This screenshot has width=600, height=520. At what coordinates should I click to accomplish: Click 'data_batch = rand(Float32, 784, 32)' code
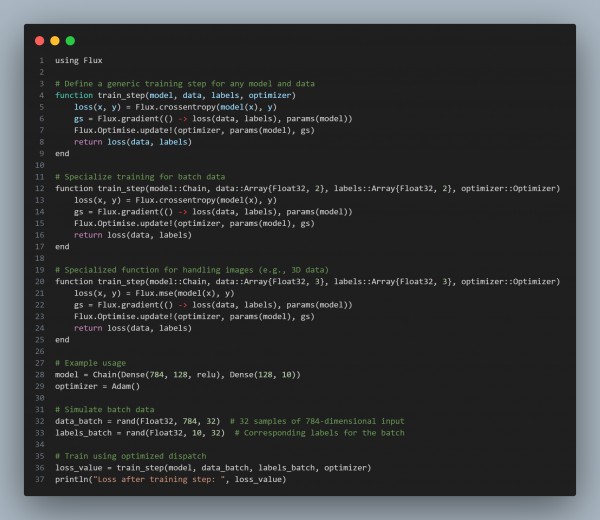(138, 421)
